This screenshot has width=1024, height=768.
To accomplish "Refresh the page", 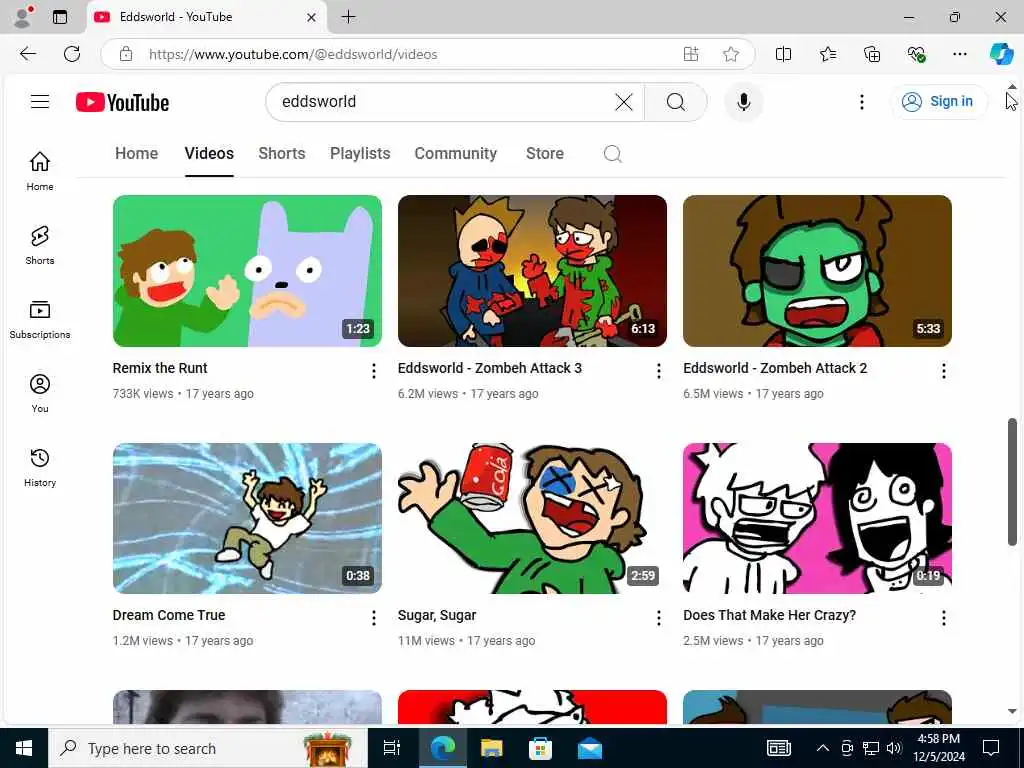I will (x=72, y=54).
